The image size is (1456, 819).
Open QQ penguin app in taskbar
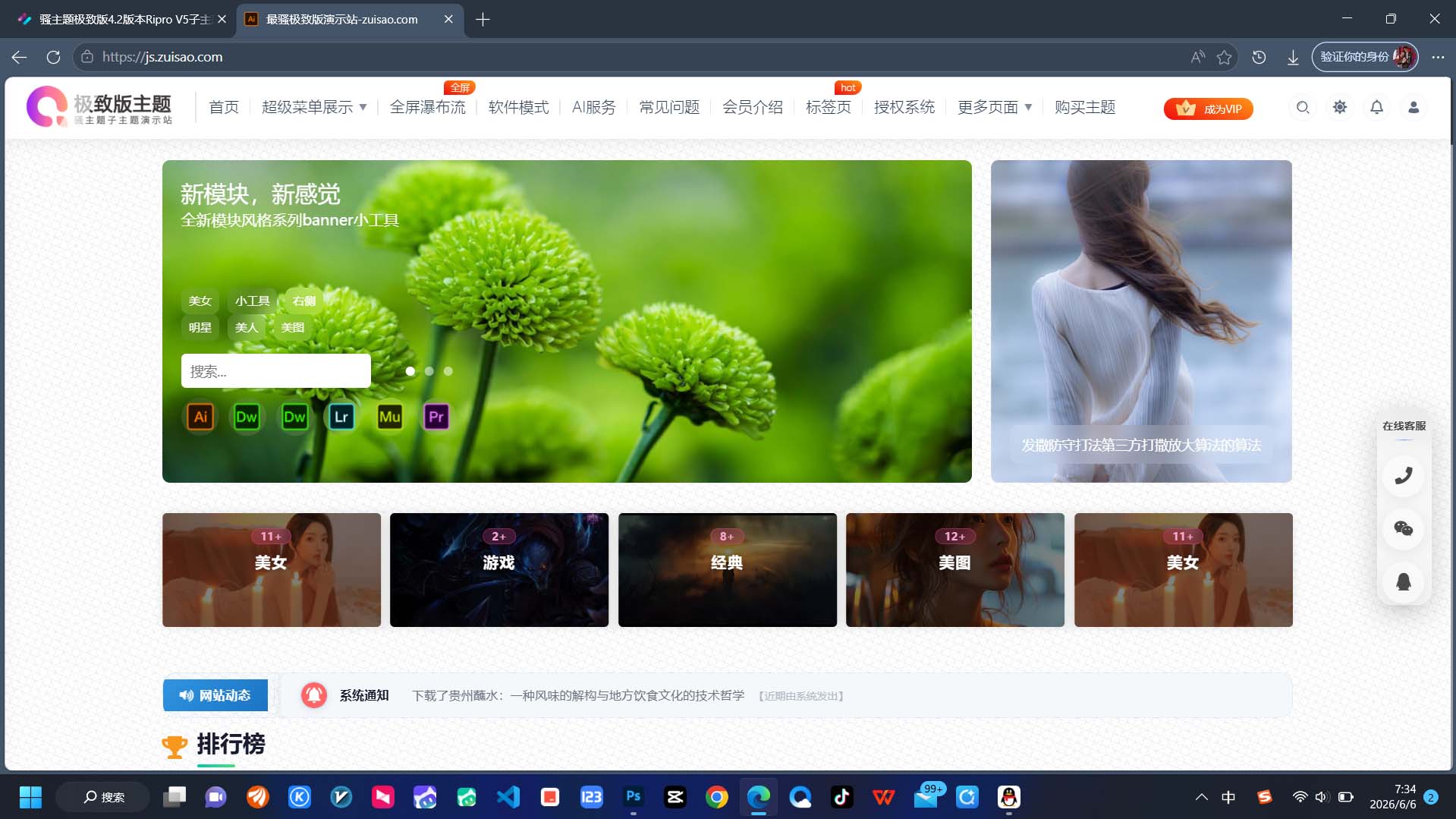[1008, 796]
